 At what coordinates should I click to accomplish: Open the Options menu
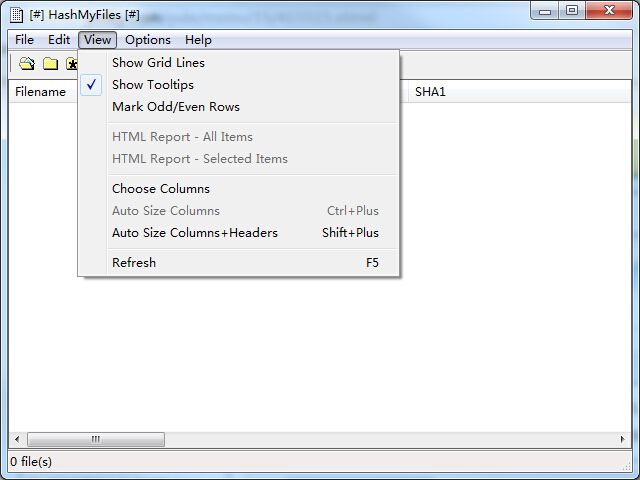pos(148,40)
